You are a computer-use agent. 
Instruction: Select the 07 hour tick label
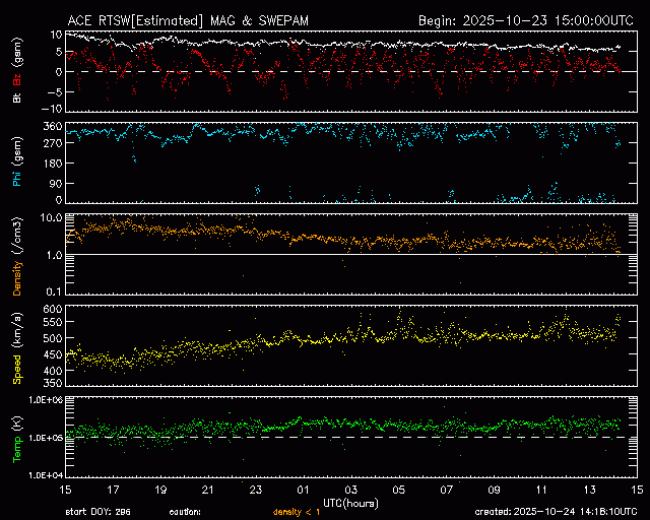[445, 490]
